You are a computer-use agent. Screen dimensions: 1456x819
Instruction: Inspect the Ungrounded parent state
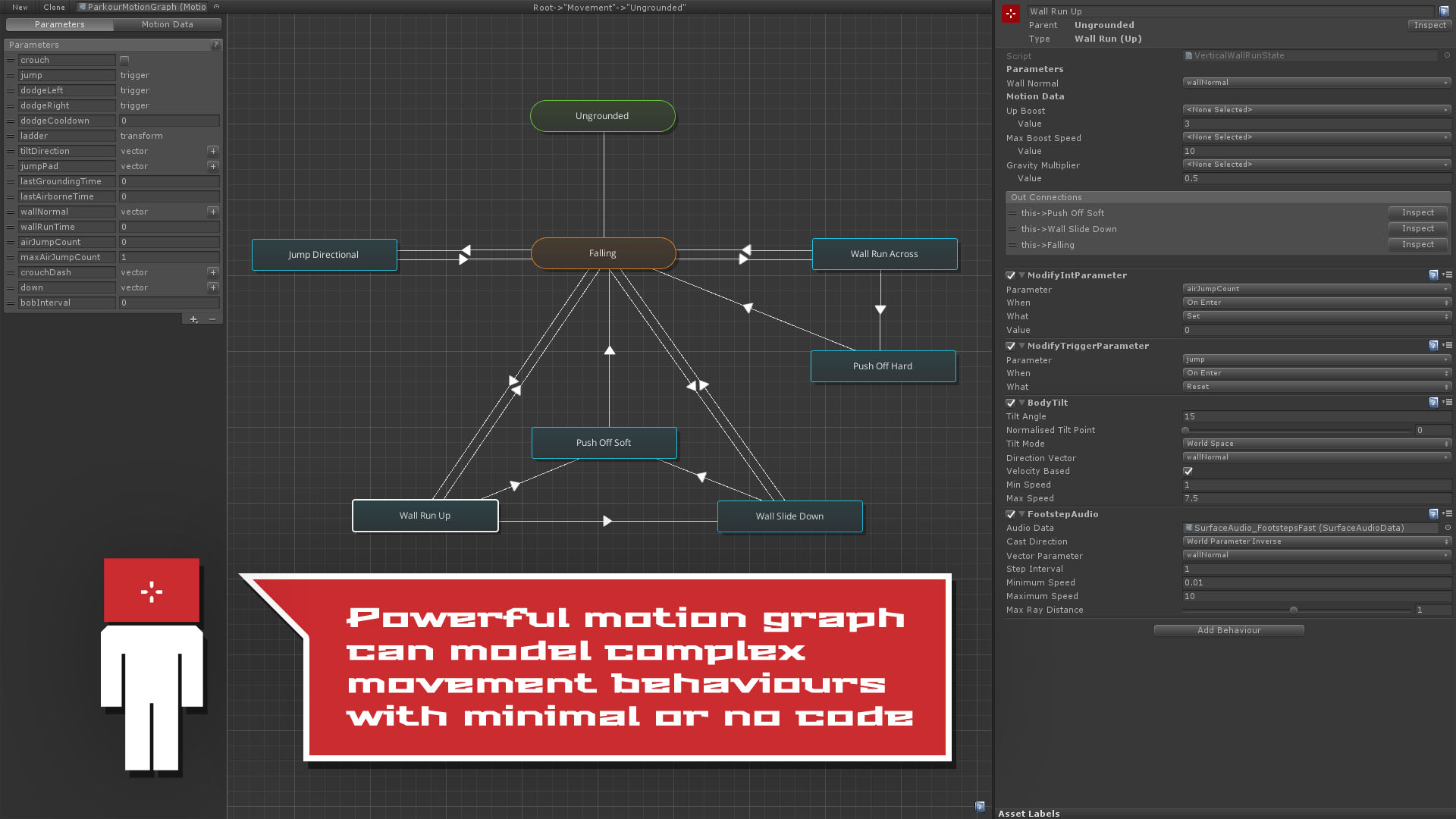point(1429,25)
